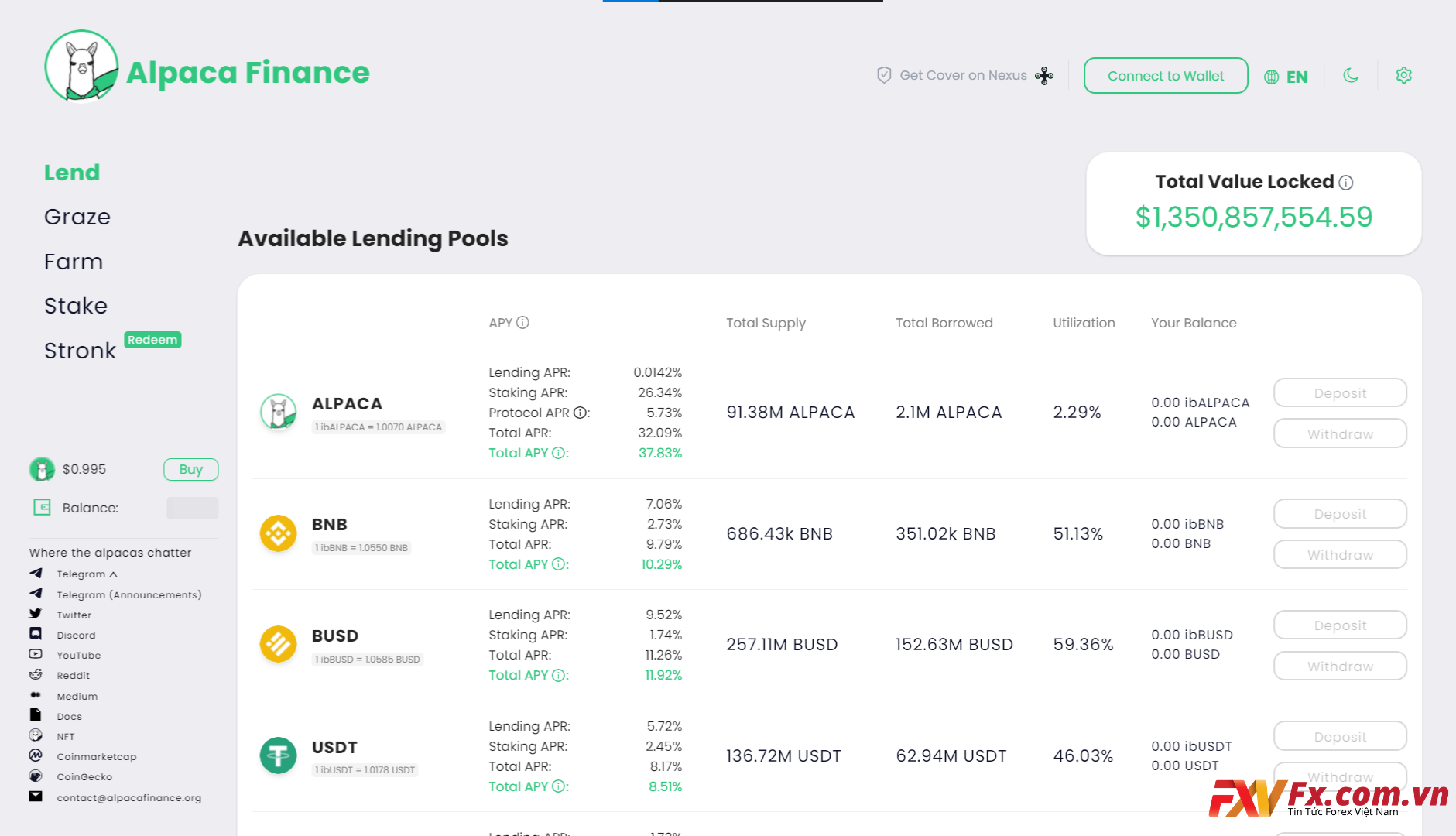The height and width of the screenshot is (836, 1456).
Task: Click the YouTube icon
Action: click(x=36, y=654)
